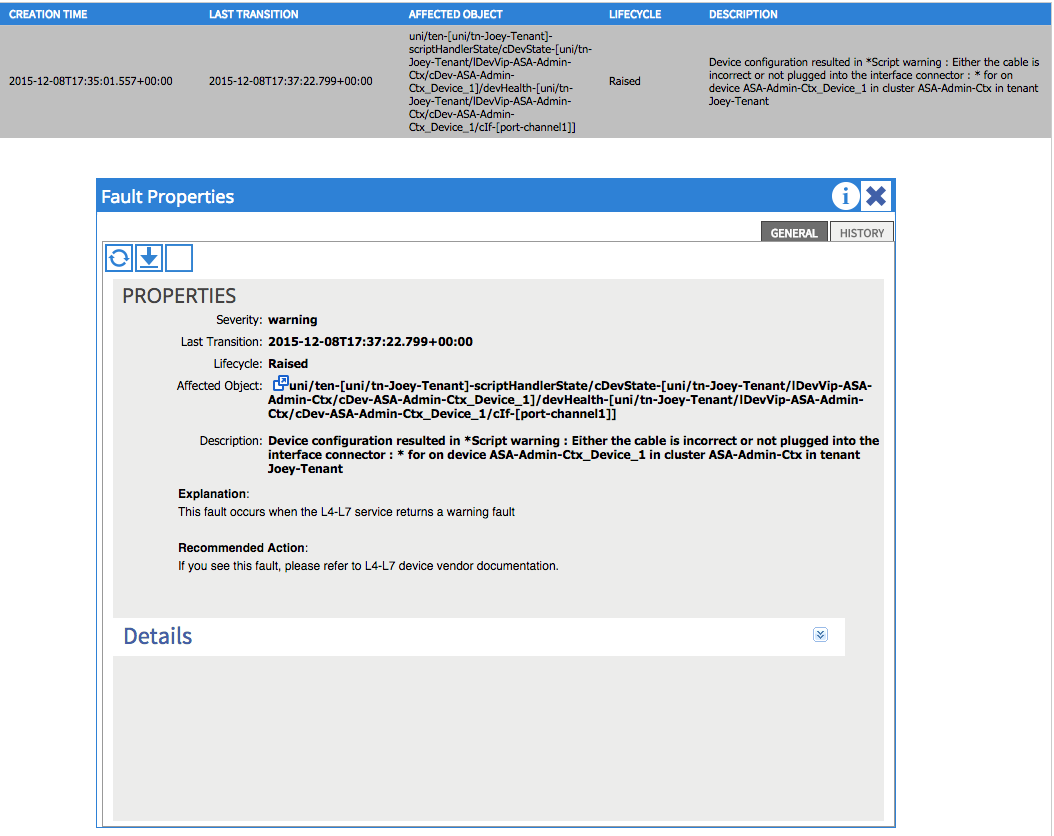
Task: Click the refresh arrows icon again
Action: click(x=118, y=257)
